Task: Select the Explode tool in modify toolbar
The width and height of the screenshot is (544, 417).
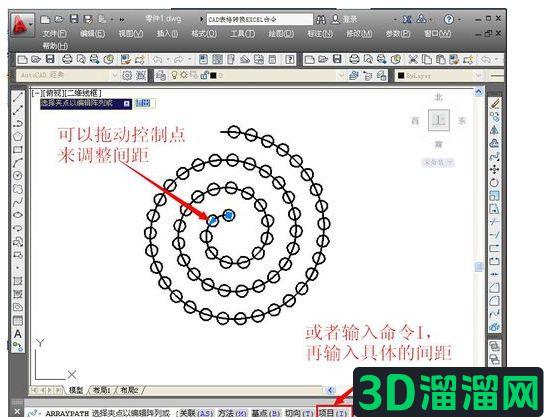Action: 494,326
